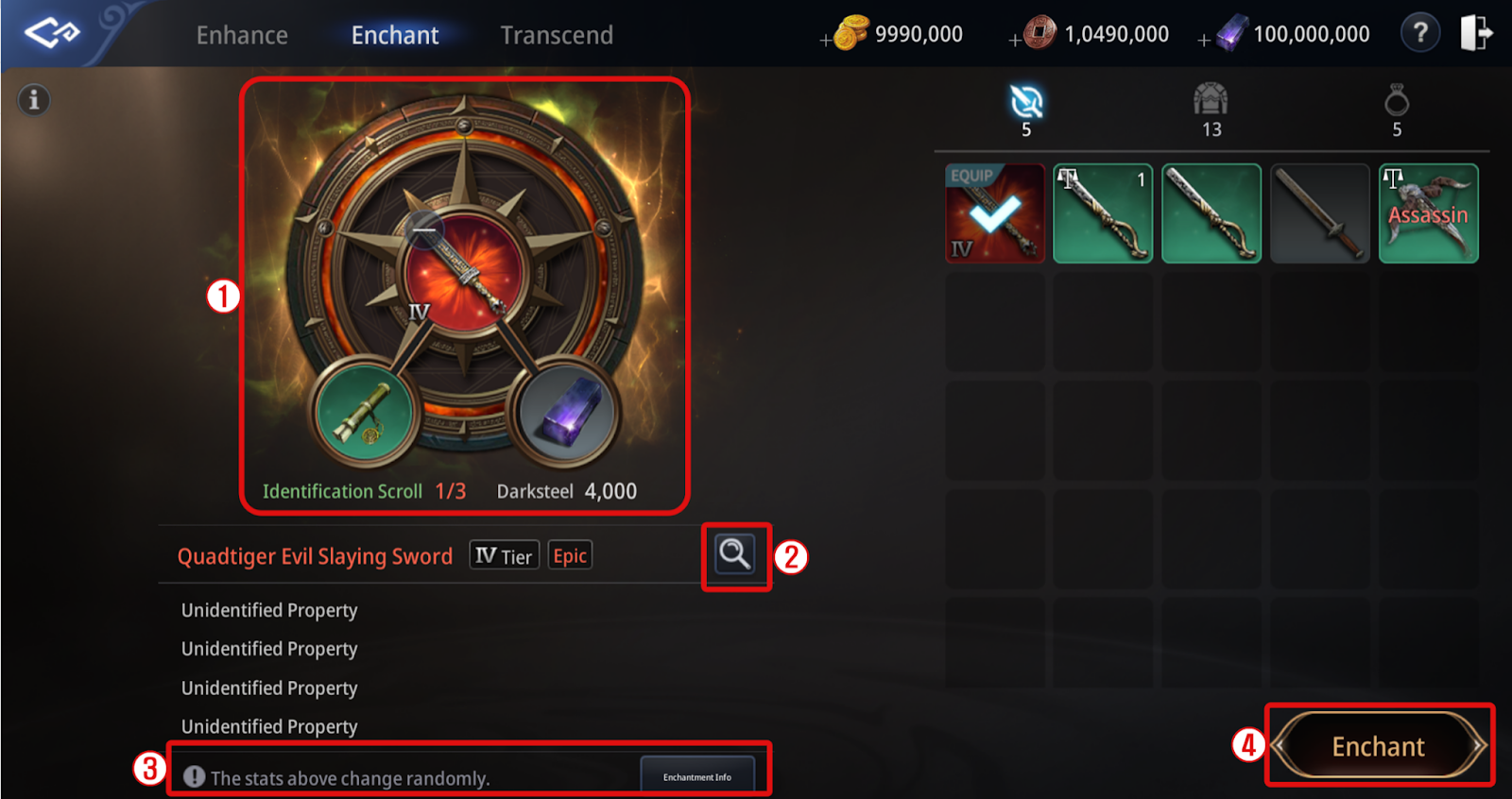Add more copper coins currency

pos(1015,40)
